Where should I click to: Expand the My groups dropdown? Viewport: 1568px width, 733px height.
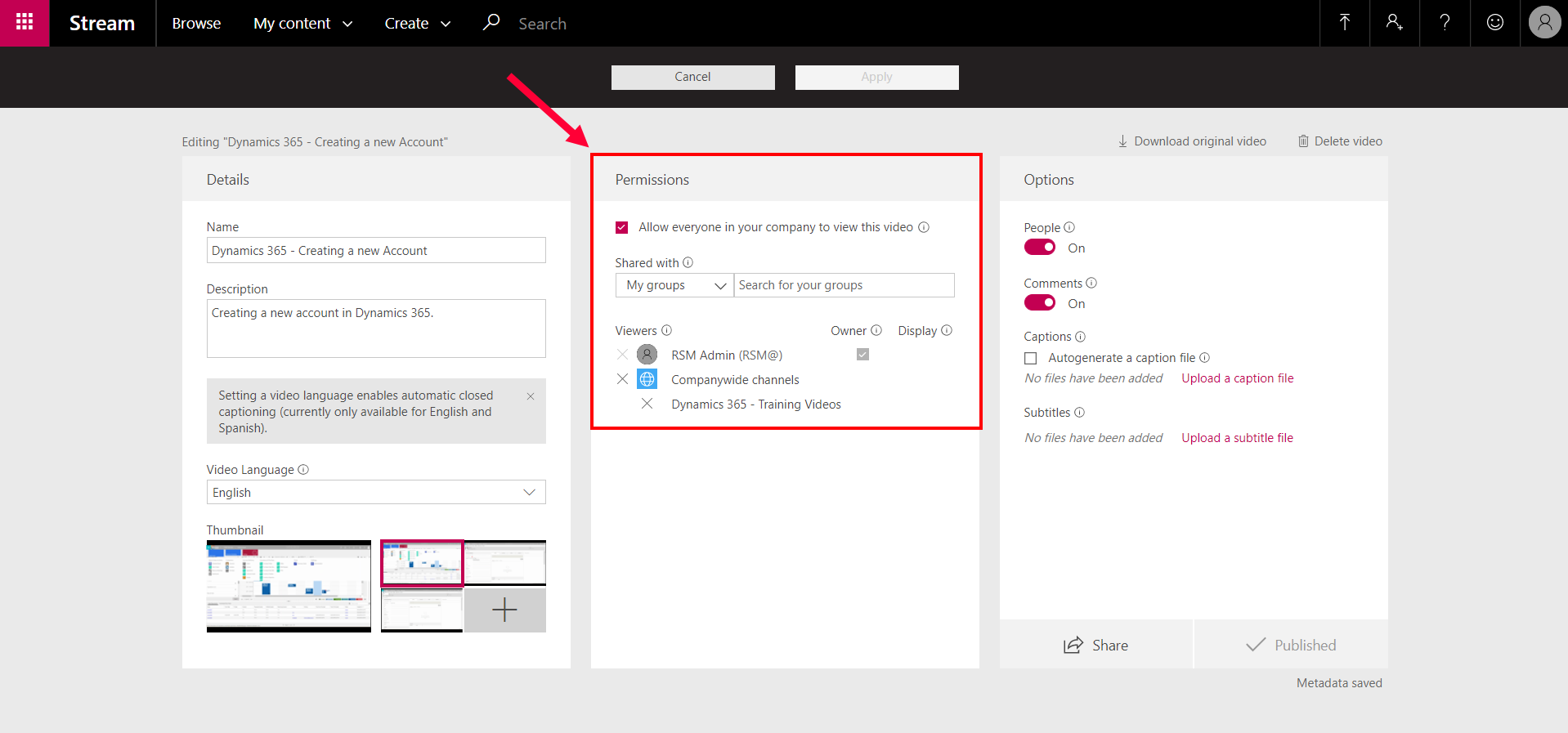[x=674, y=285]
